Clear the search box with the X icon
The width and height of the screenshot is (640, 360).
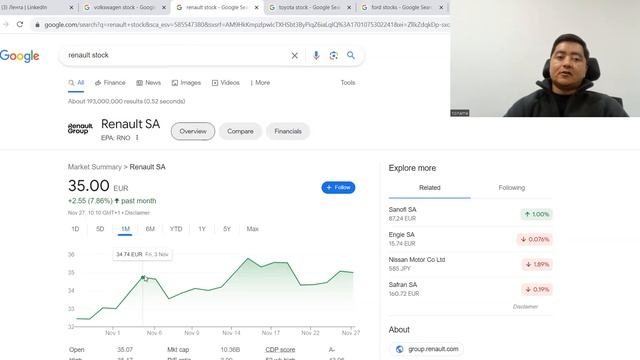[x=294, y=56]
